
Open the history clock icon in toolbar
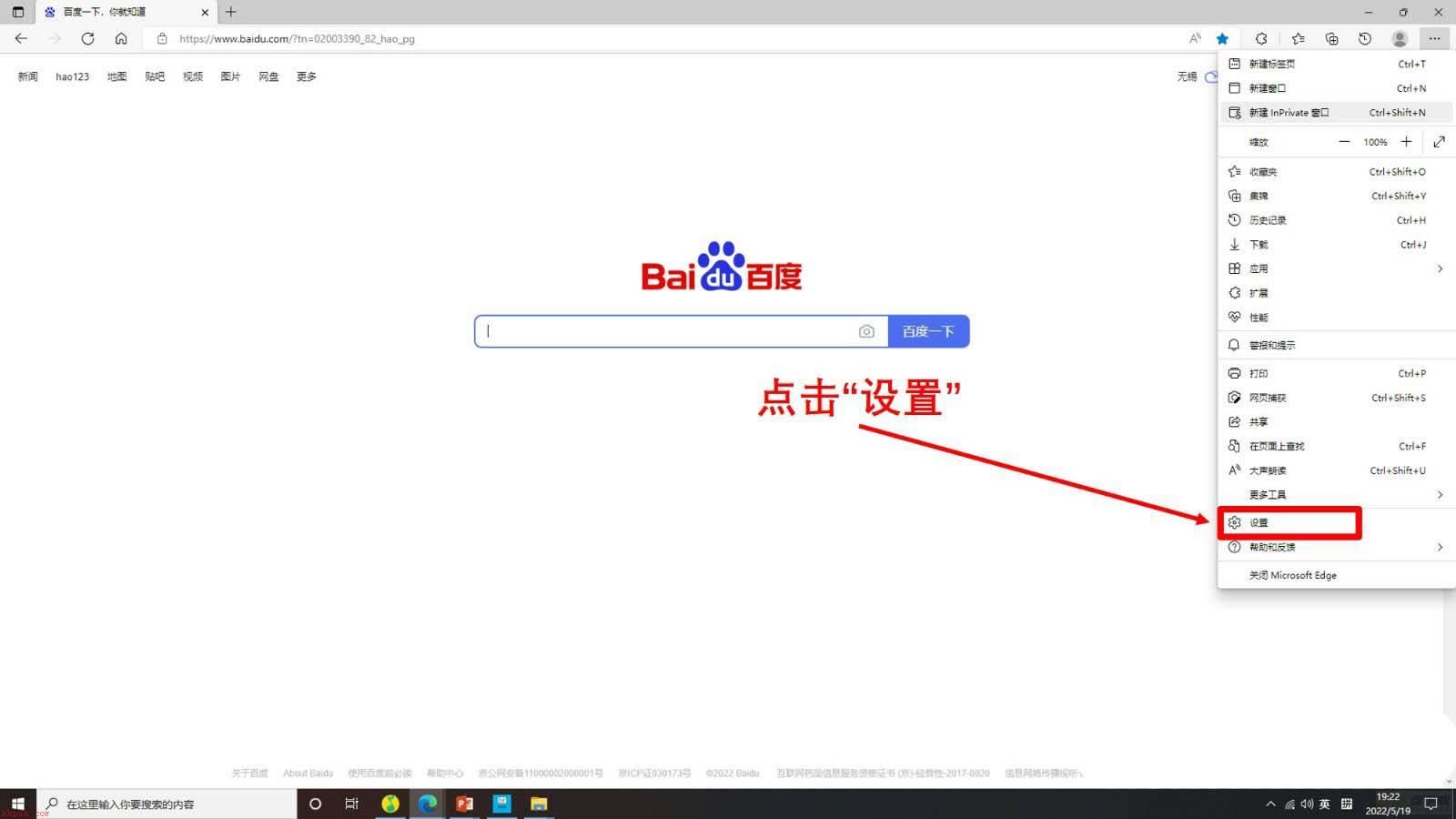[1365, 38]
